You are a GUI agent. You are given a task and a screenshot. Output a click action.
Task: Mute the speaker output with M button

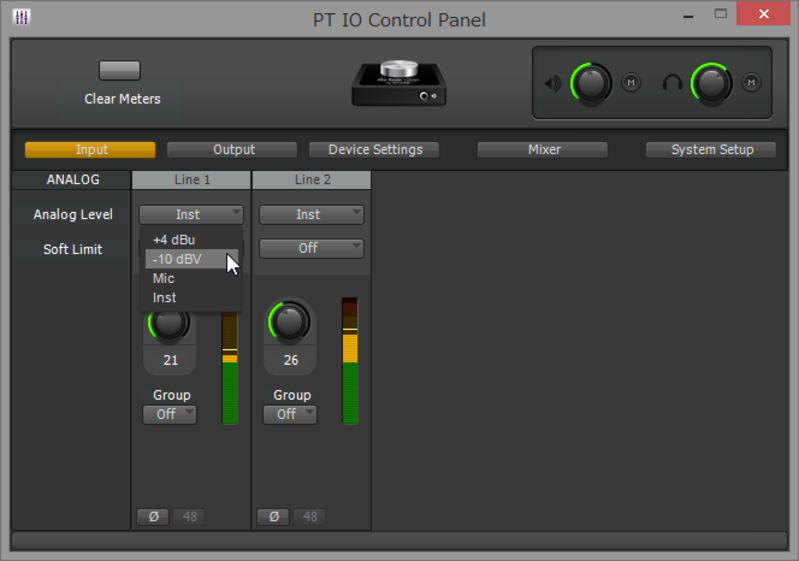(631, 83)
